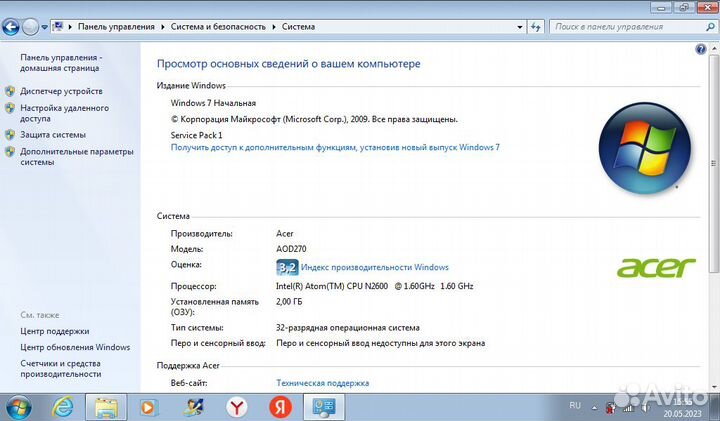
Task: Open 'Панель управления - домашняя страница' link
Action: [60, 63]
